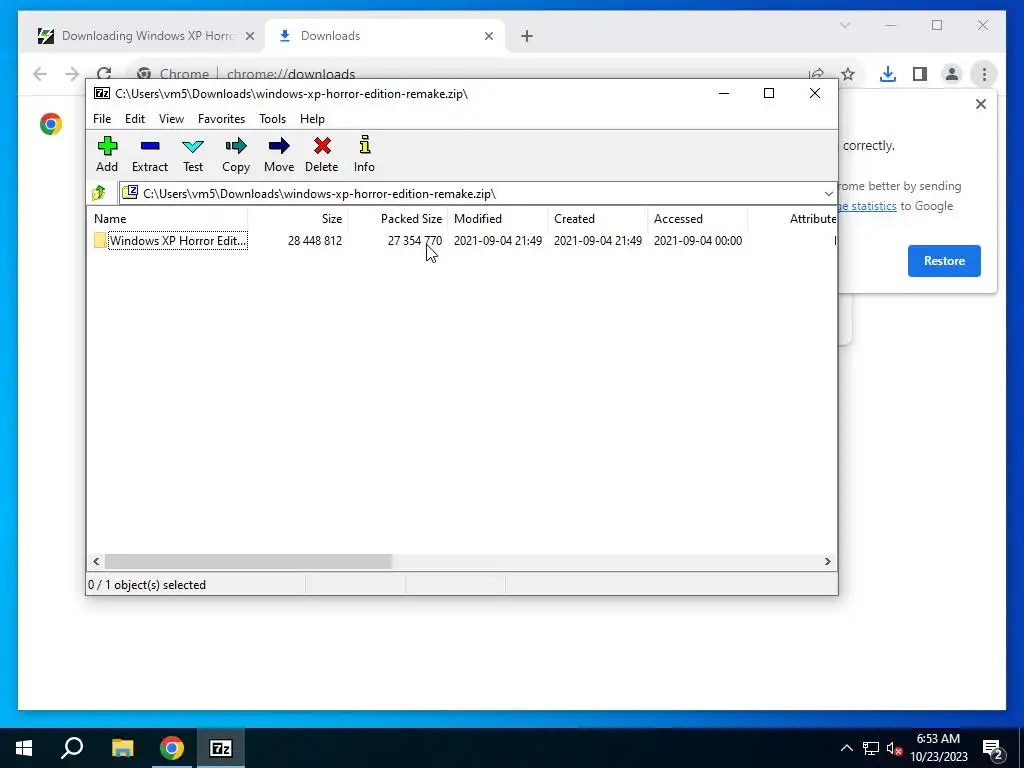Click the scroll left arrow in 7-Zip
Viewport: 1024px width, 768px height.
pyautogui.click(x=96, y=562)
